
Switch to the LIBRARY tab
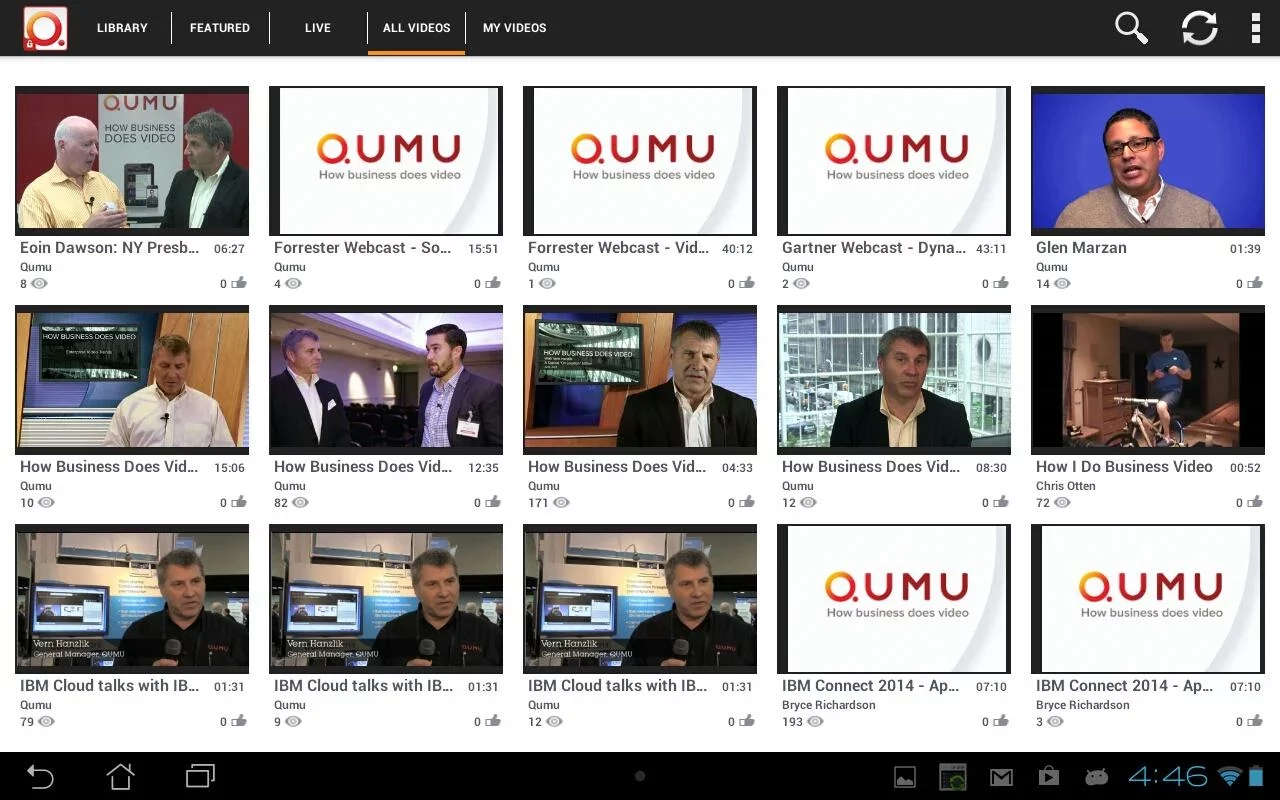click(122, 28)
